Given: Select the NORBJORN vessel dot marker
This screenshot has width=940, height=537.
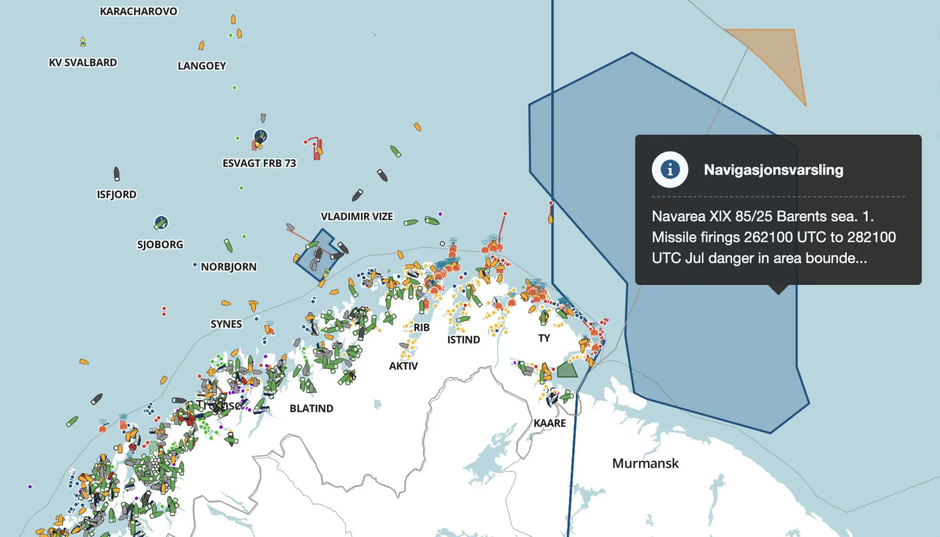Looking at the screenshot, I should pos(195,266).
